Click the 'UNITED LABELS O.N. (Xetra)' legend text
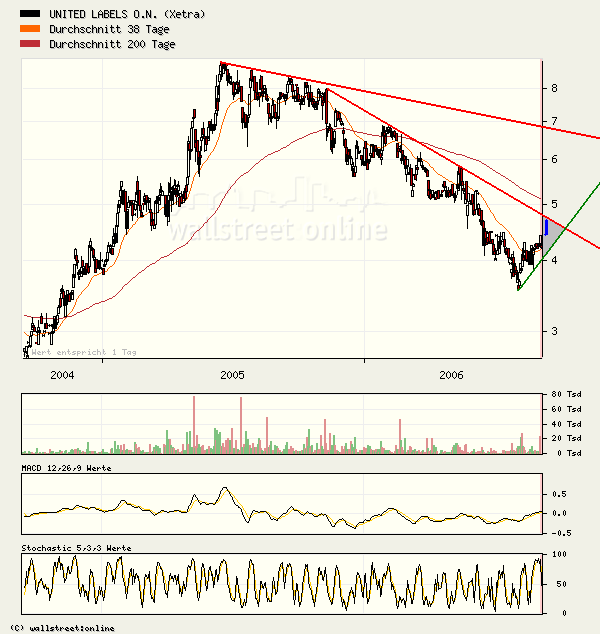This screenshot has width=600, height=634. [127, 14]
